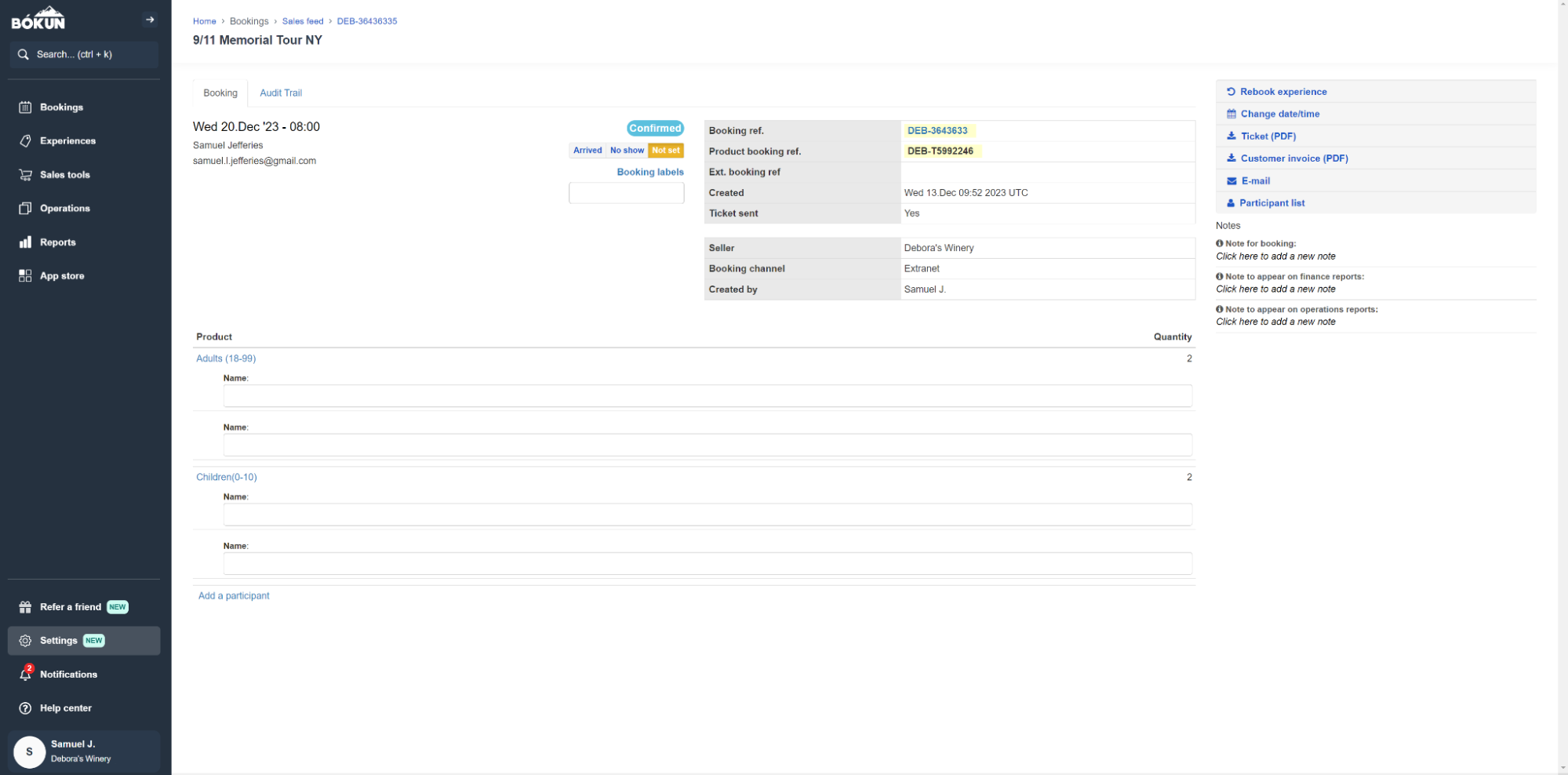Screen dimensions: 1568x775
Task: Open Notifications bell icon
Action: click(25, 675)
